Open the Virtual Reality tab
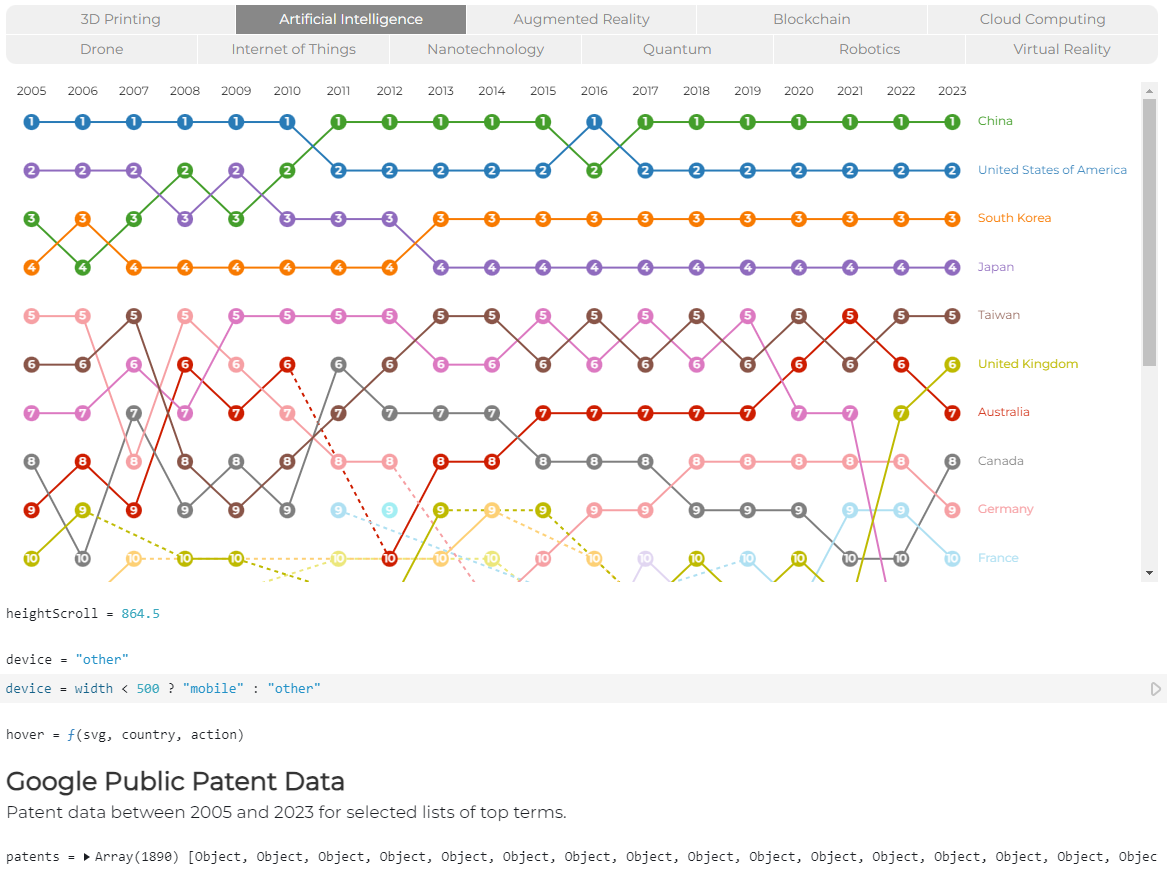This screenshot has height=884, width=1167. (x=1061, y=49)
